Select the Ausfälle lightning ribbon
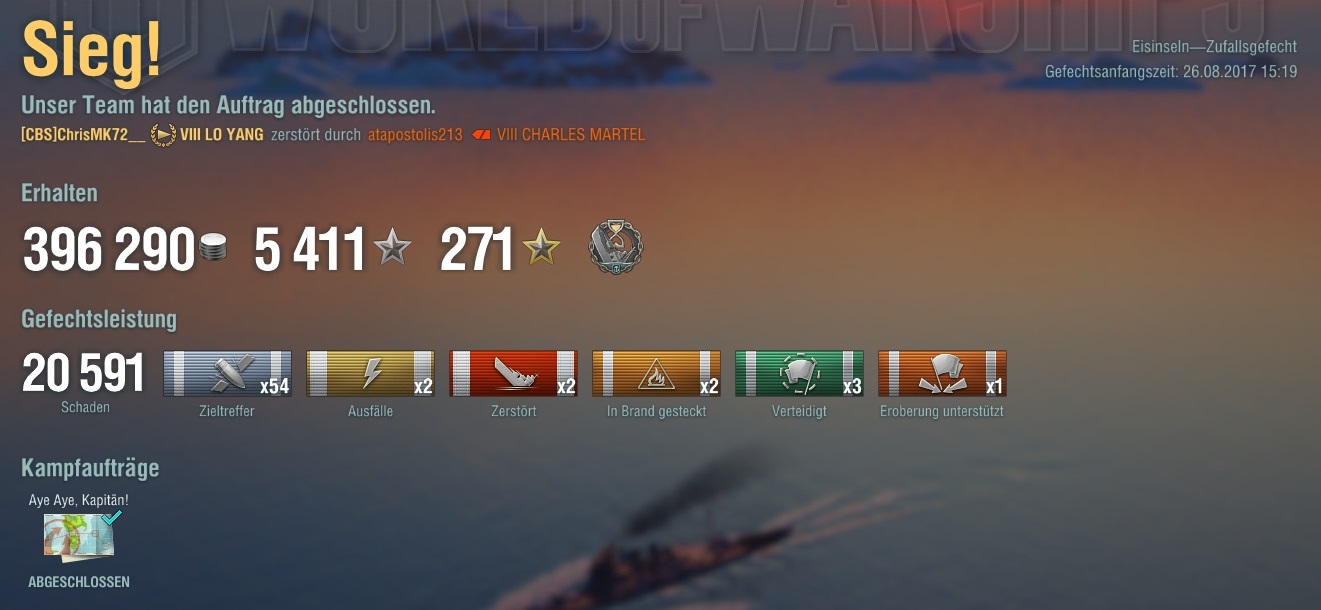The image size is (1321, 610). coord(371,374)
